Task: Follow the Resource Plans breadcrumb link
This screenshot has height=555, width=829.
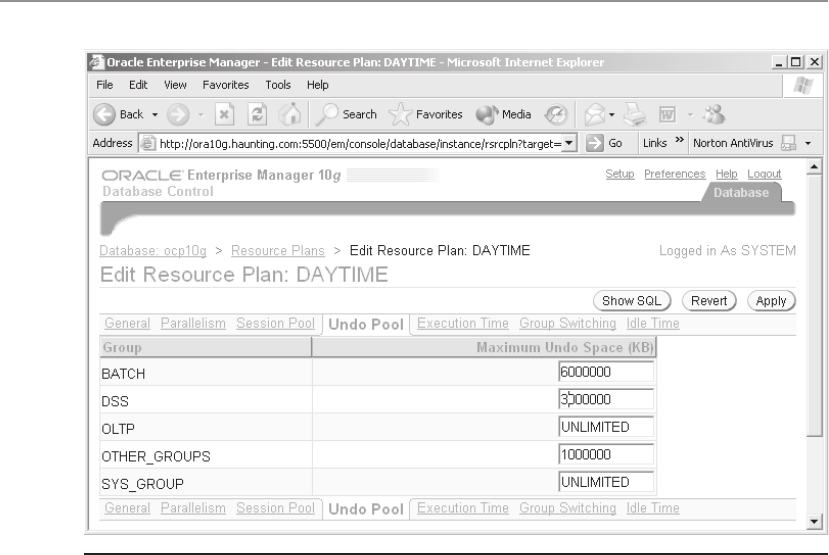Action: (278, 251)
